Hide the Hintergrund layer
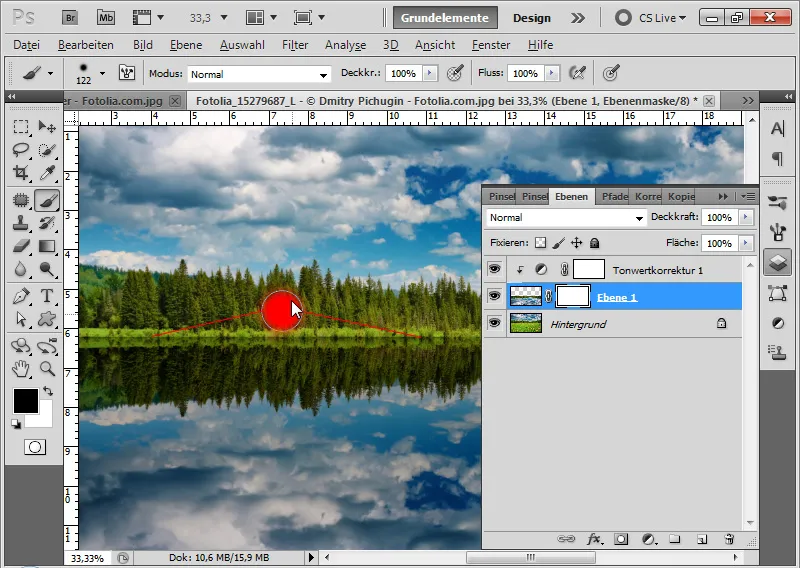 (494, 323)
